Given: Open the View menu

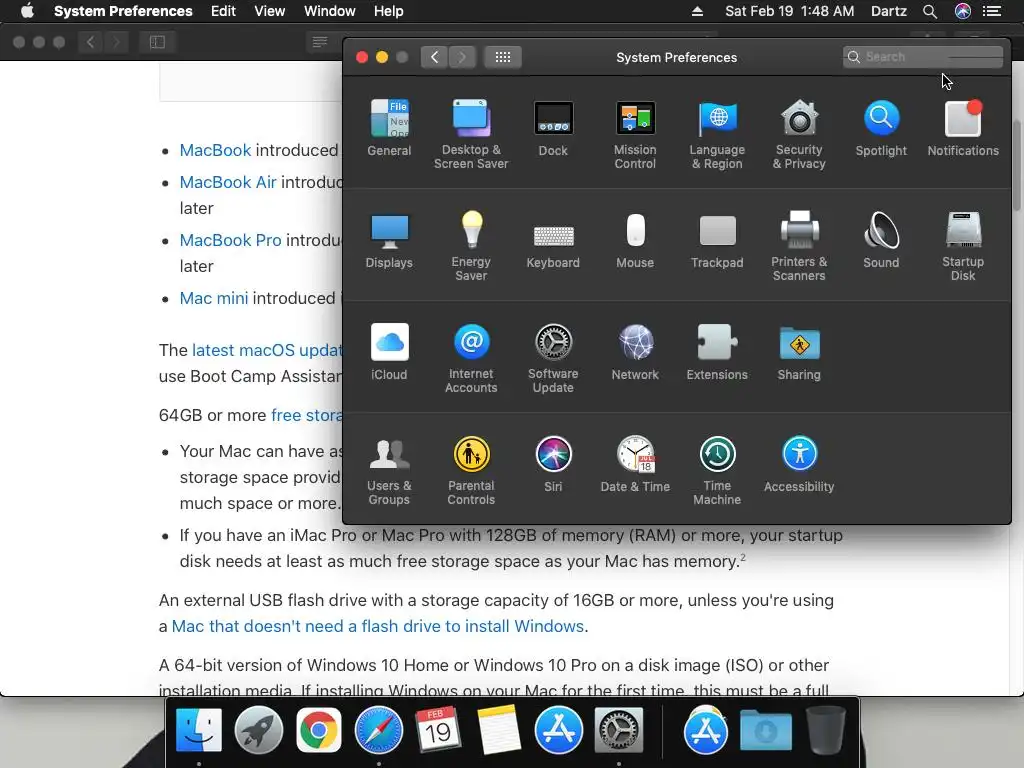Looking at the screenshot, I should pos(270,11).
